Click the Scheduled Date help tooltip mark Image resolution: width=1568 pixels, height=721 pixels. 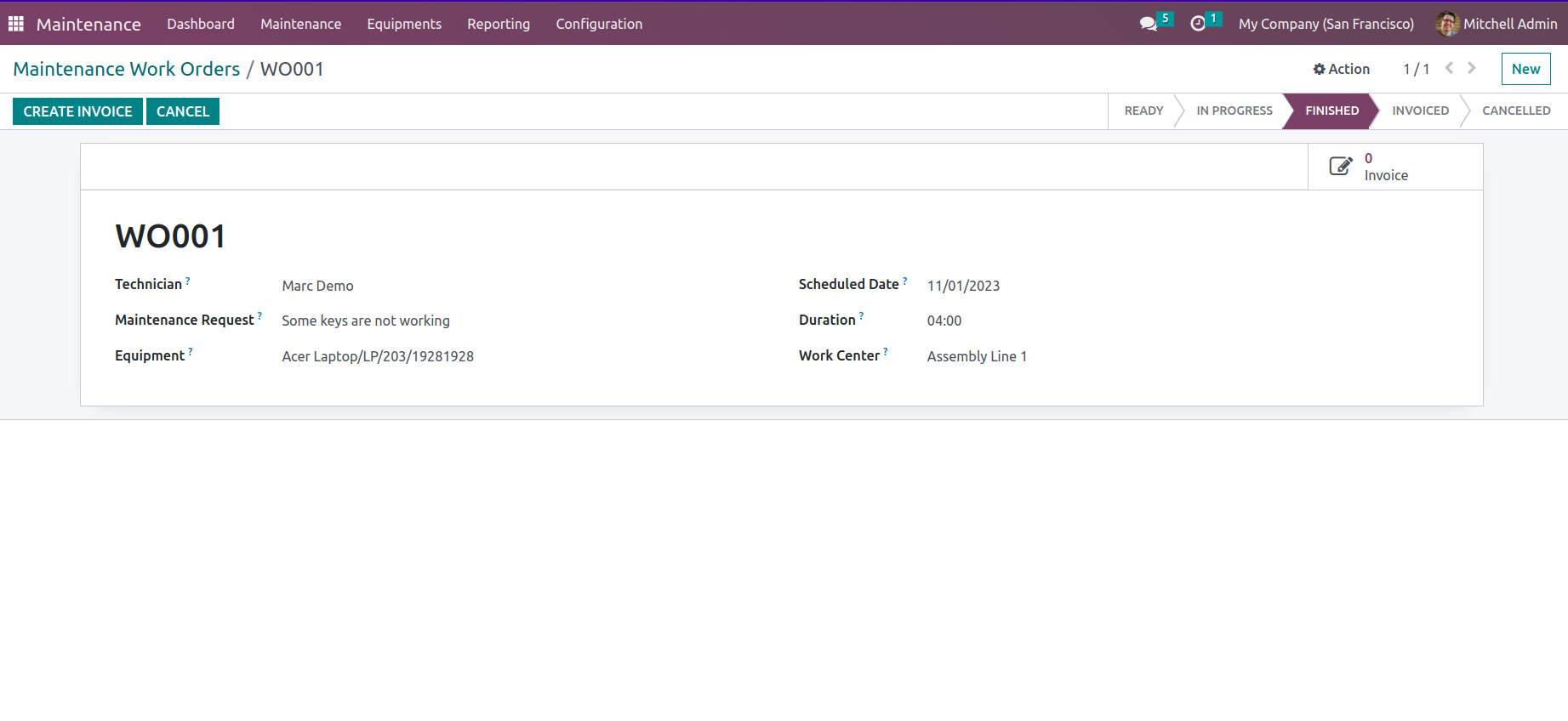905,281
